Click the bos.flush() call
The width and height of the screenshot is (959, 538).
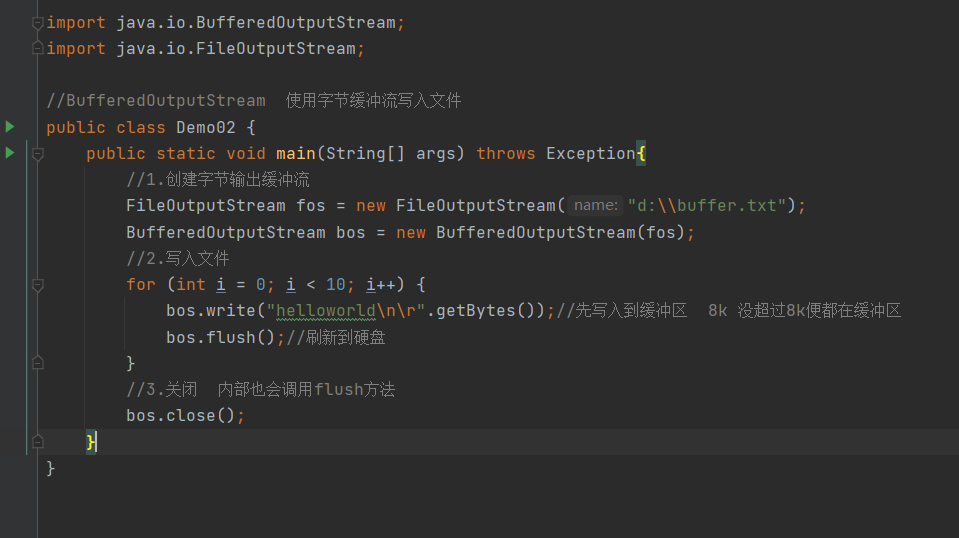click(x=221, y=337)
